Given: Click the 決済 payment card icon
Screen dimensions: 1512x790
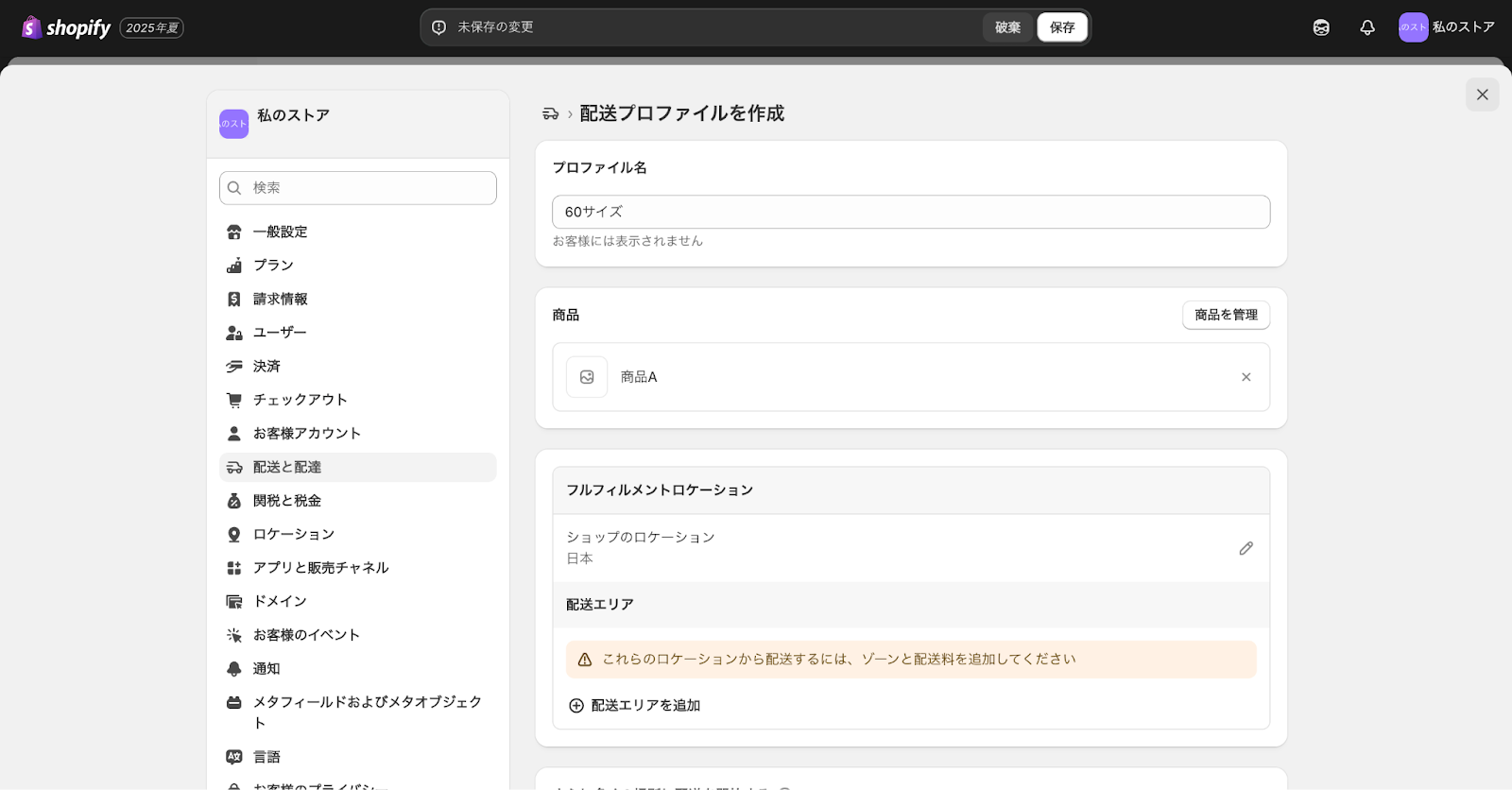Looking at the screenshot, I should click(x=234, y=366).
